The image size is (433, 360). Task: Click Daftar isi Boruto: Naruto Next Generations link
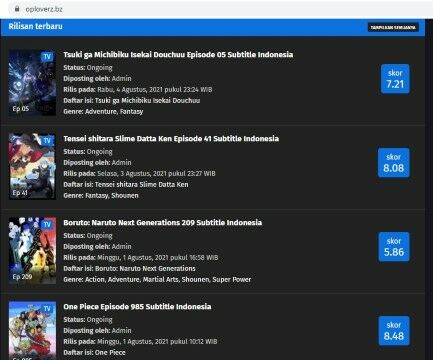point(145,268)
